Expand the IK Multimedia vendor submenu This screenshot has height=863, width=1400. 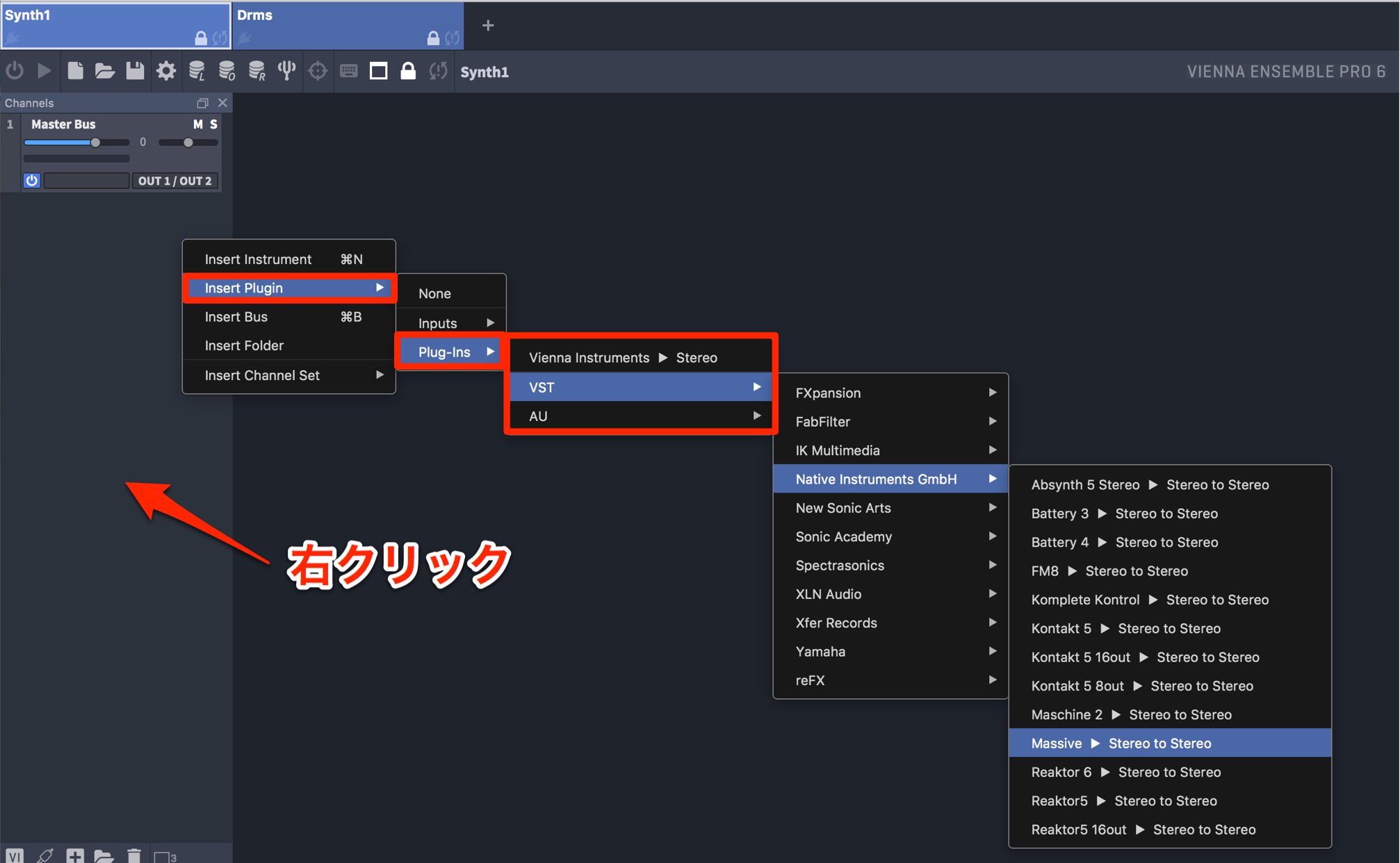890,450
